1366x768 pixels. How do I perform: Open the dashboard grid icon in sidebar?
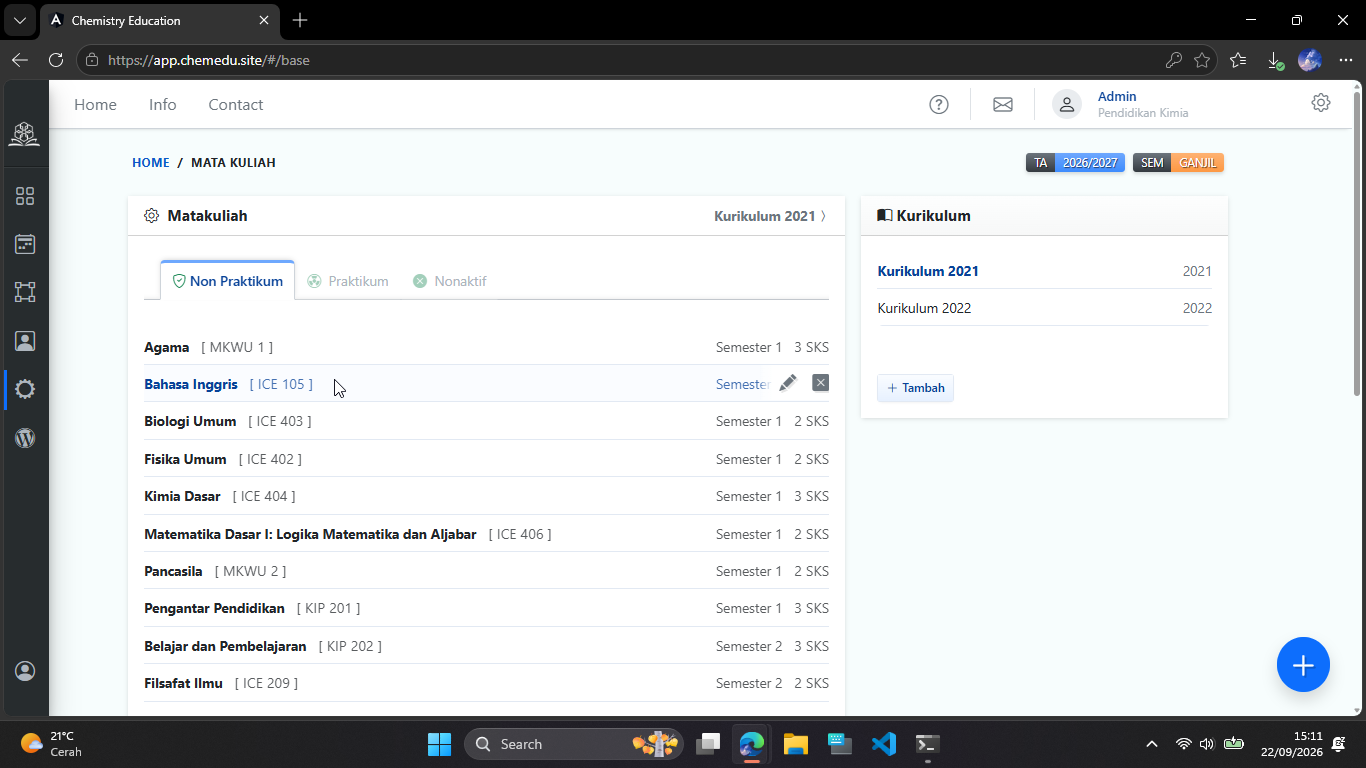(x=25, y=196)
